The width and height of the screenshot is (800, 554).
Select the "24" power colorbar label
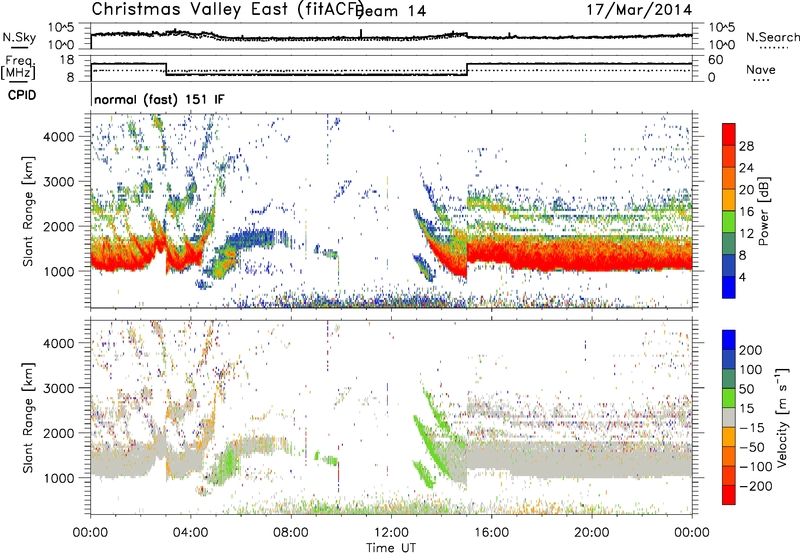pyautogui.click(x=746, y=168)
